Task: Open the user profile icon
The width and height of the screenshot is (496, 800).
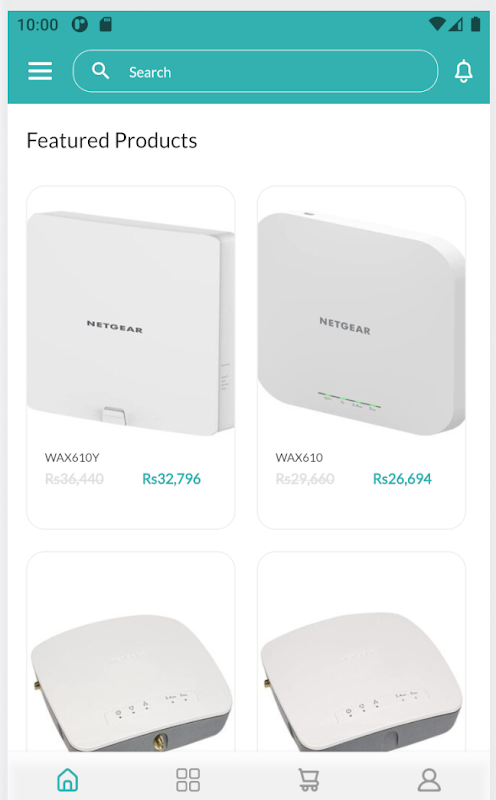Action: point(429,780)
